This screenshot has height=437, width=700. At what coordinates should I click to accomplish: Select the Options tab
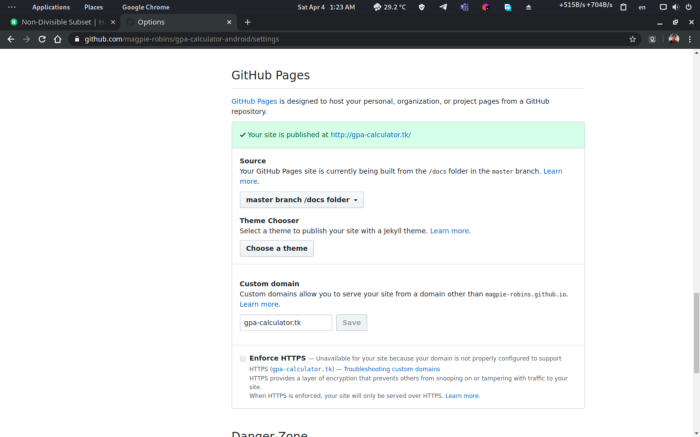(x=179, y=22)
